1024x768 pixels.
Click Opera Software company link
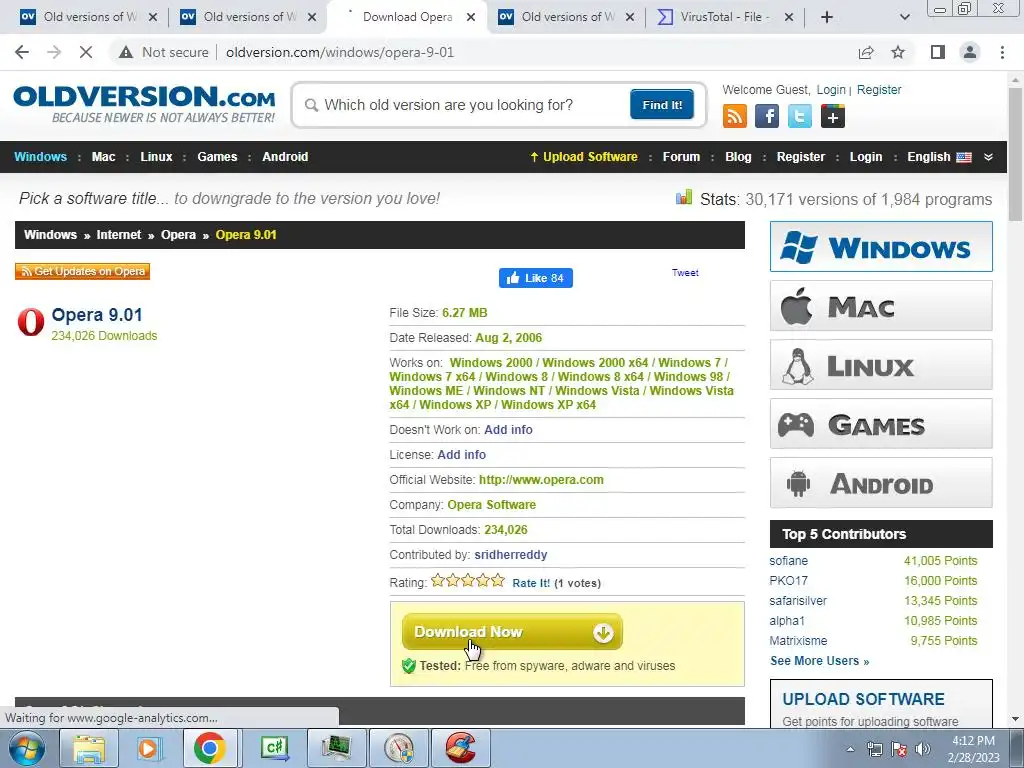491,505
